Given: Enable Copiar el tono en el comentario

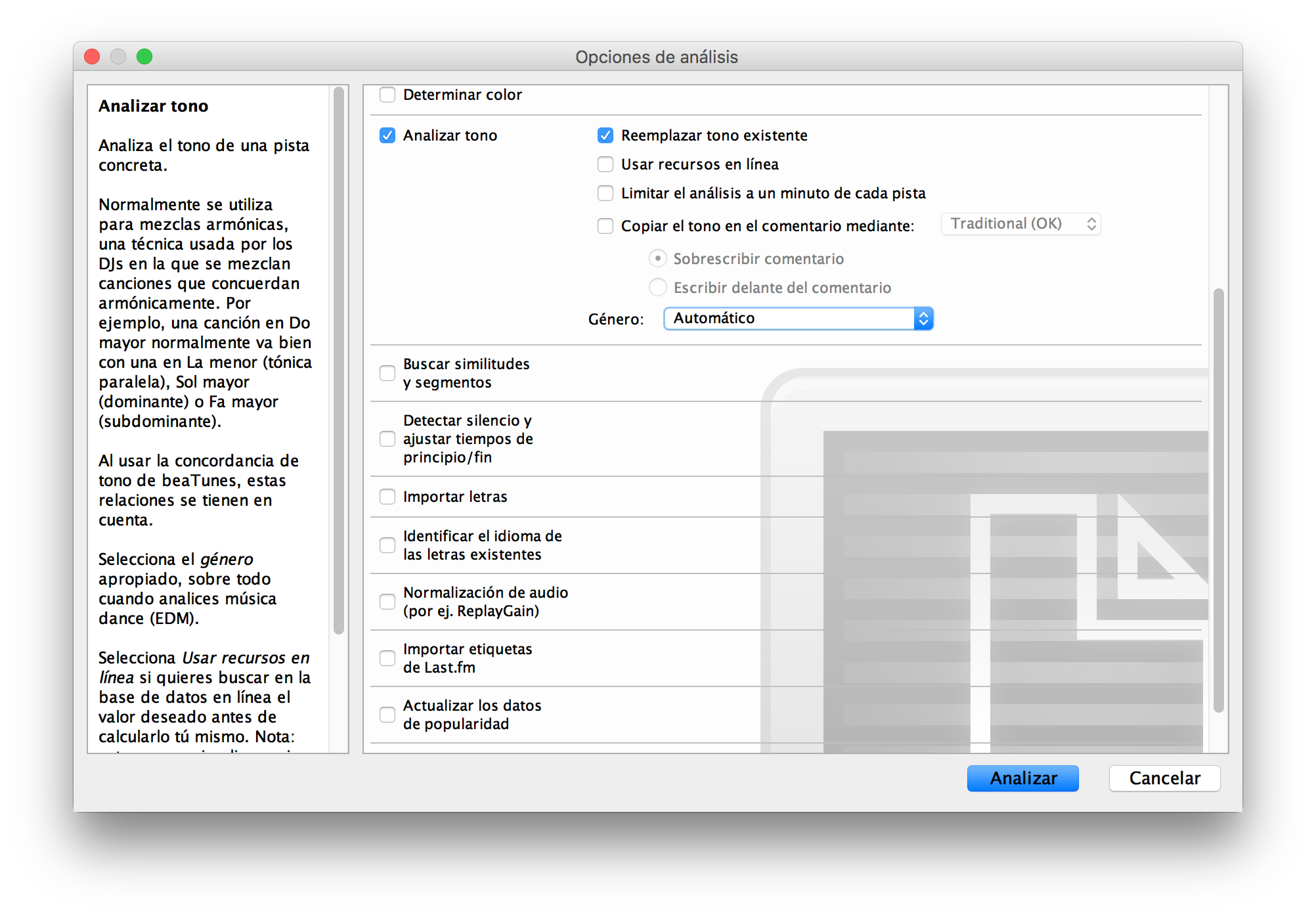Looking at the screenshot, I should (x=605, y=226).
